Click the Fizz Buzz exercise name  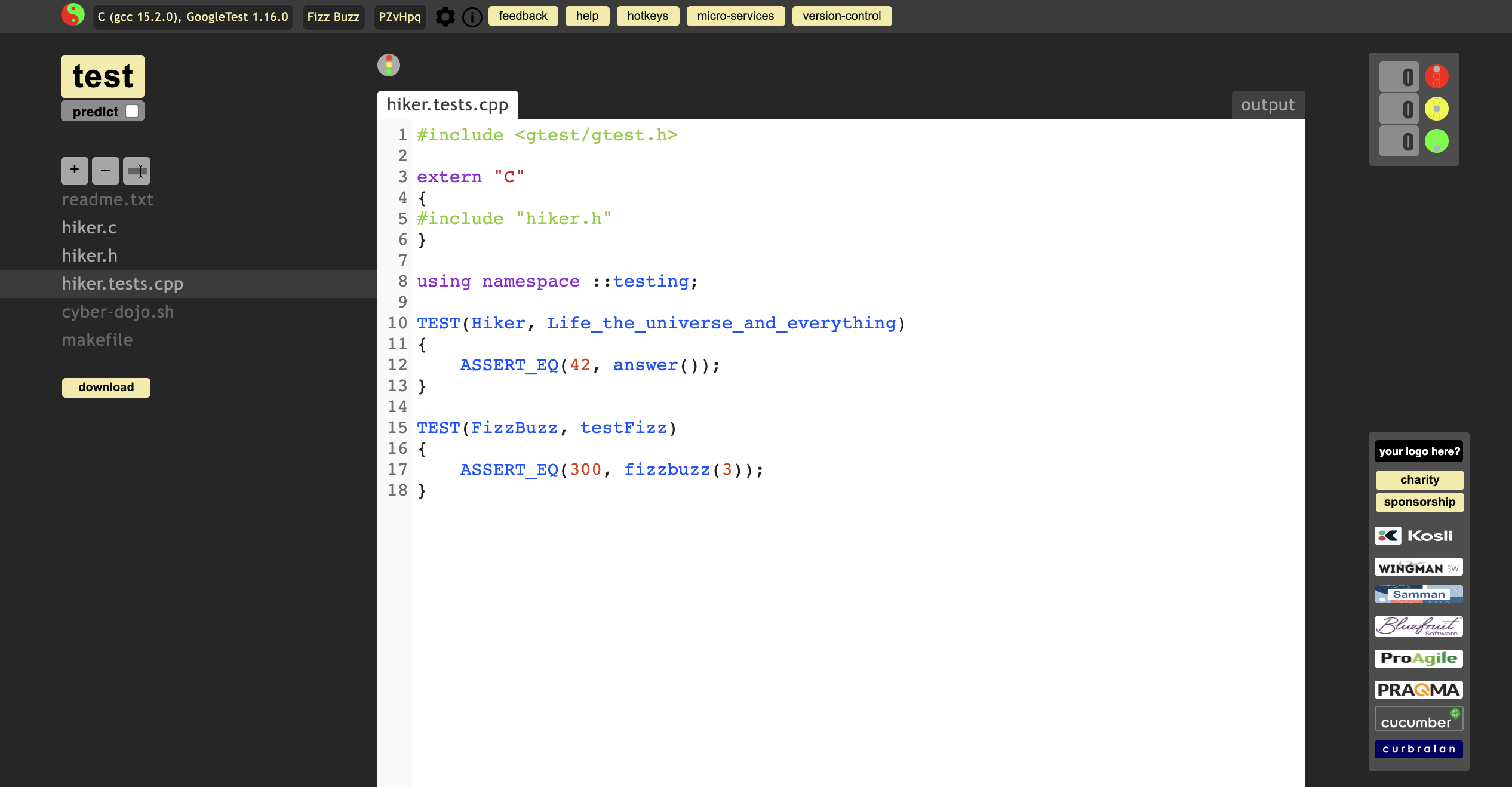click(333, 17)
